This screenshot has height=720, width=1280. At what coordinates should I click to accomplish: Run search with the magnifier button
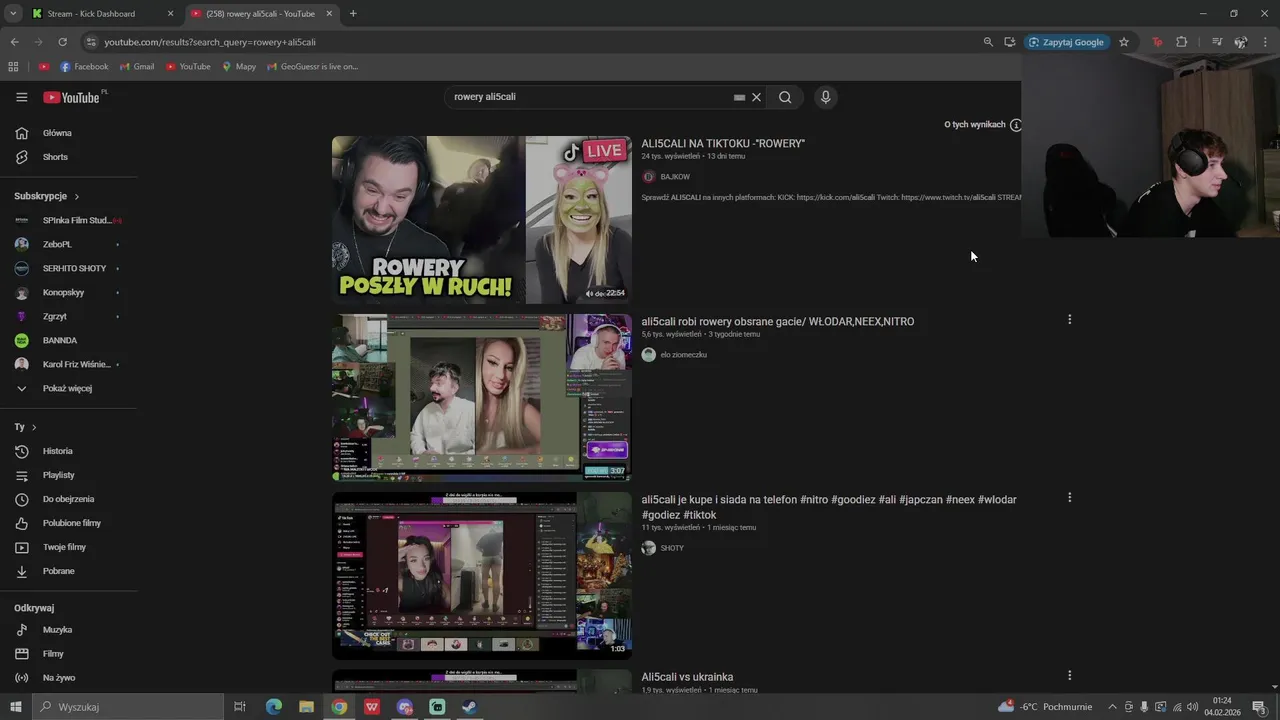tap(785, 97)
